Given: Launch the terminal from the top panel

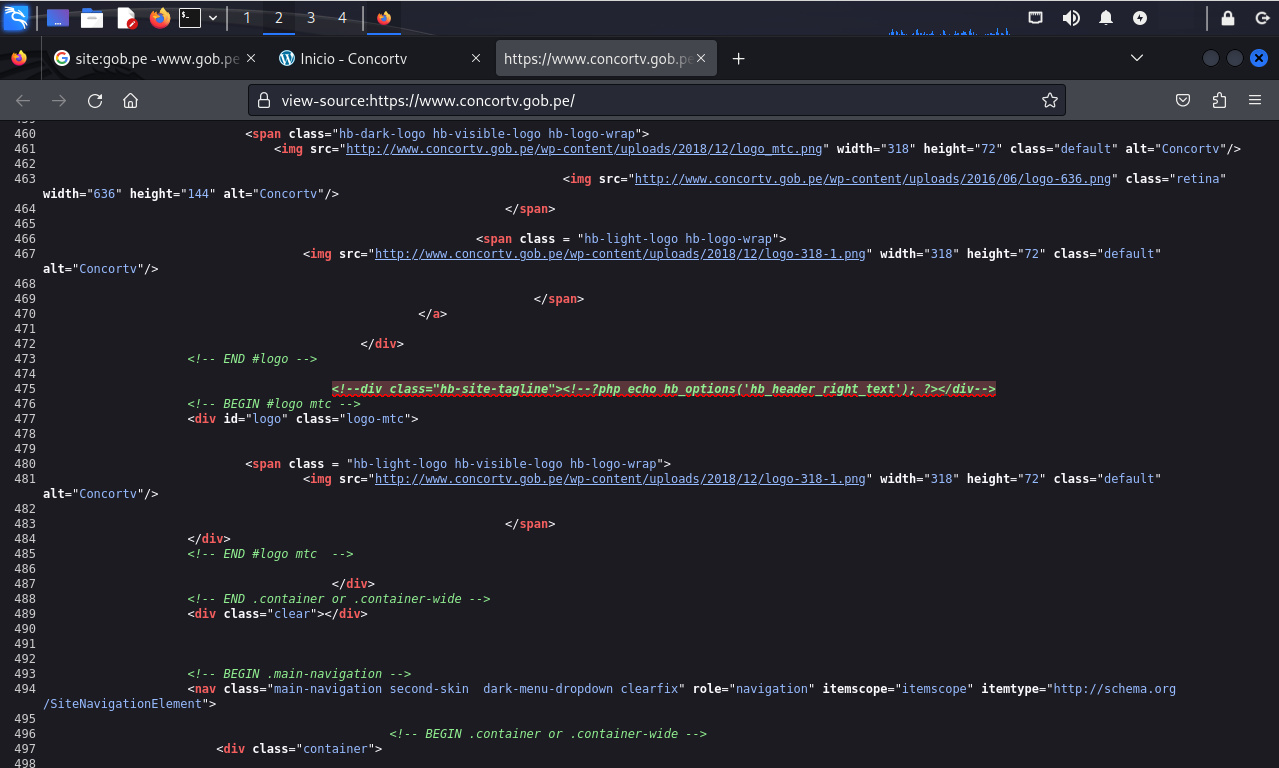Looking at the screenshot, I should click(x=189, y=18).
